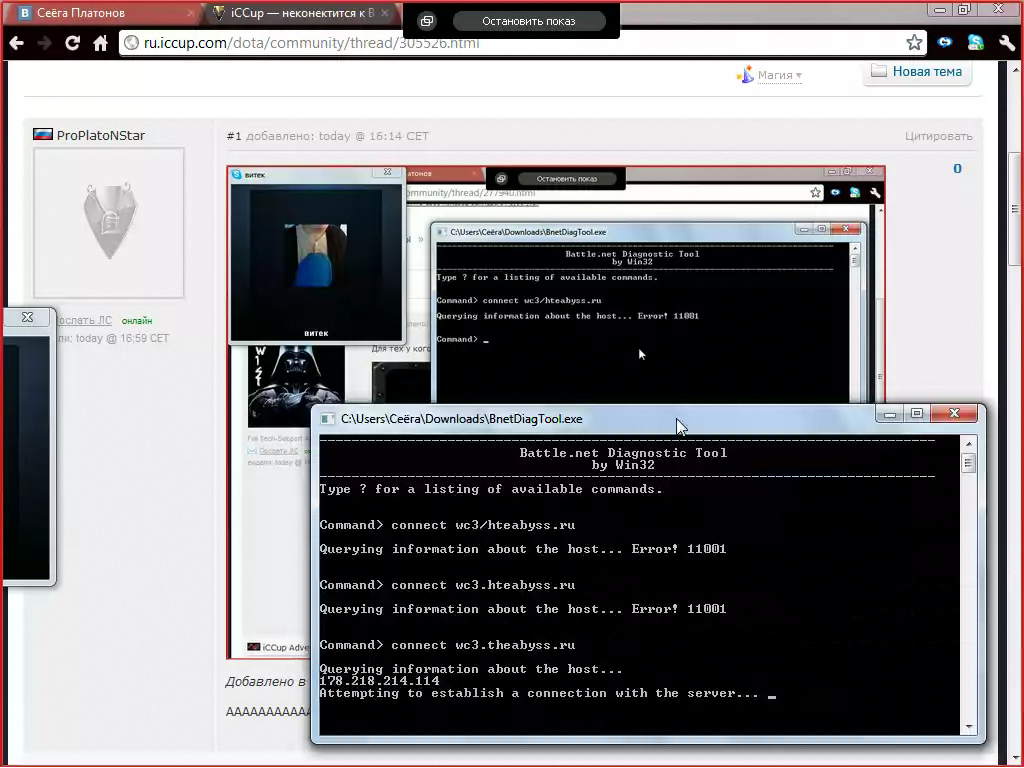The height and width of the screenshot is (768, 1024).
Task: Click the post rating value 0
Action: pyautogui.click(x=957, y=168)
